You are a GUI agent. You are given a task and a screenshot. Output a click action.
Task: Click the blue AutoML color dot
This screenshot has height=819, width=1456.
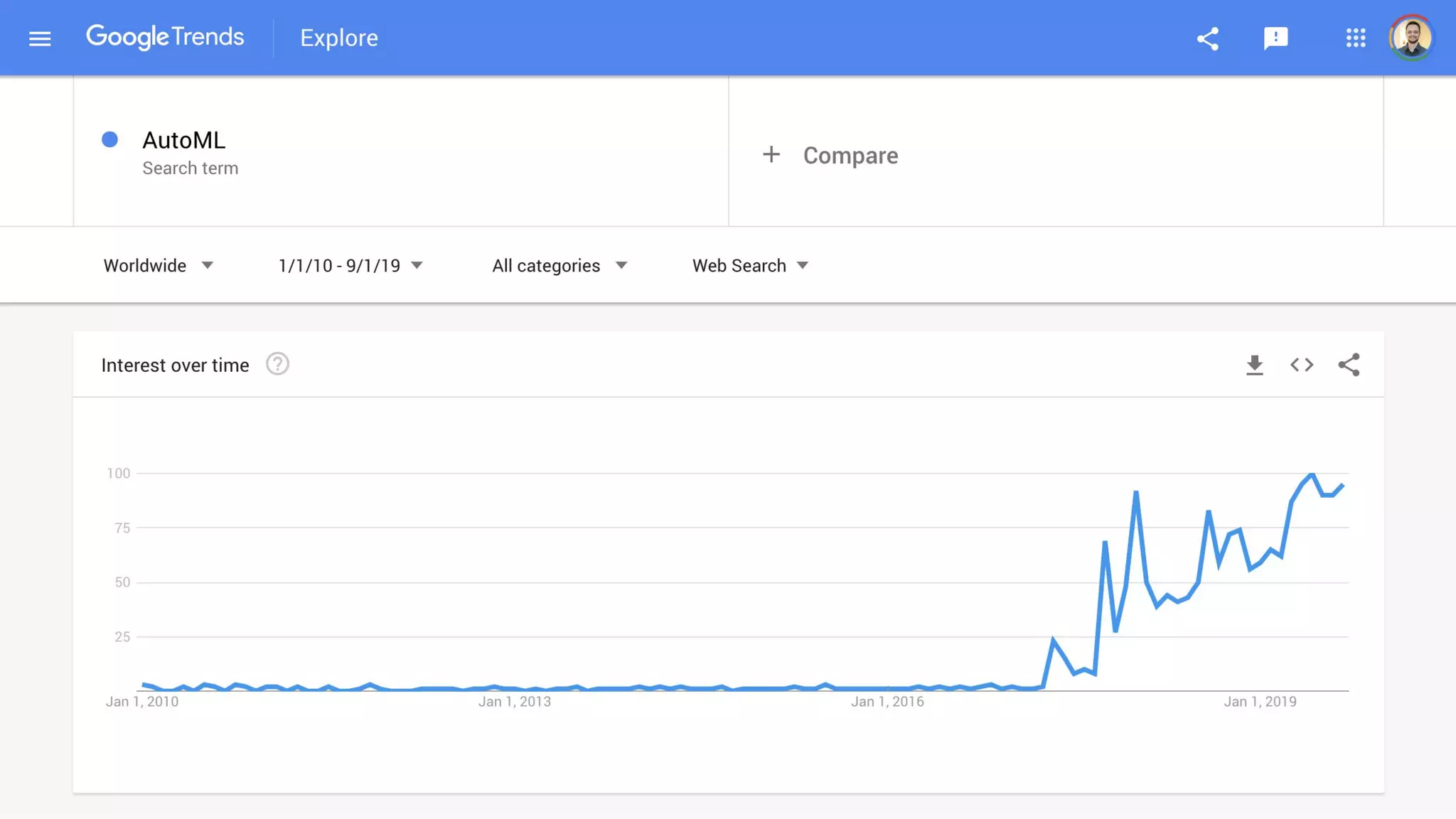pyautogui.click(x=109, y=139)
